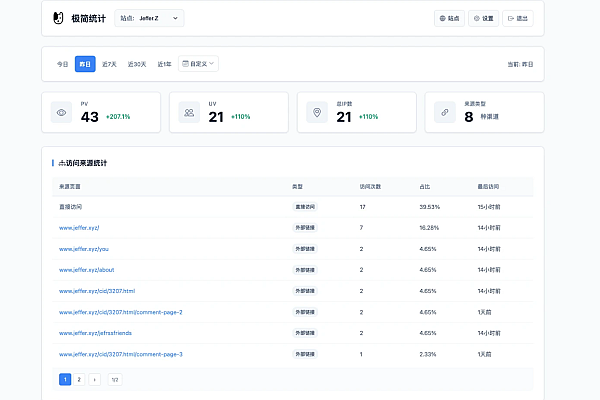Select the 今日 date range tab

[x=62, y=64]
